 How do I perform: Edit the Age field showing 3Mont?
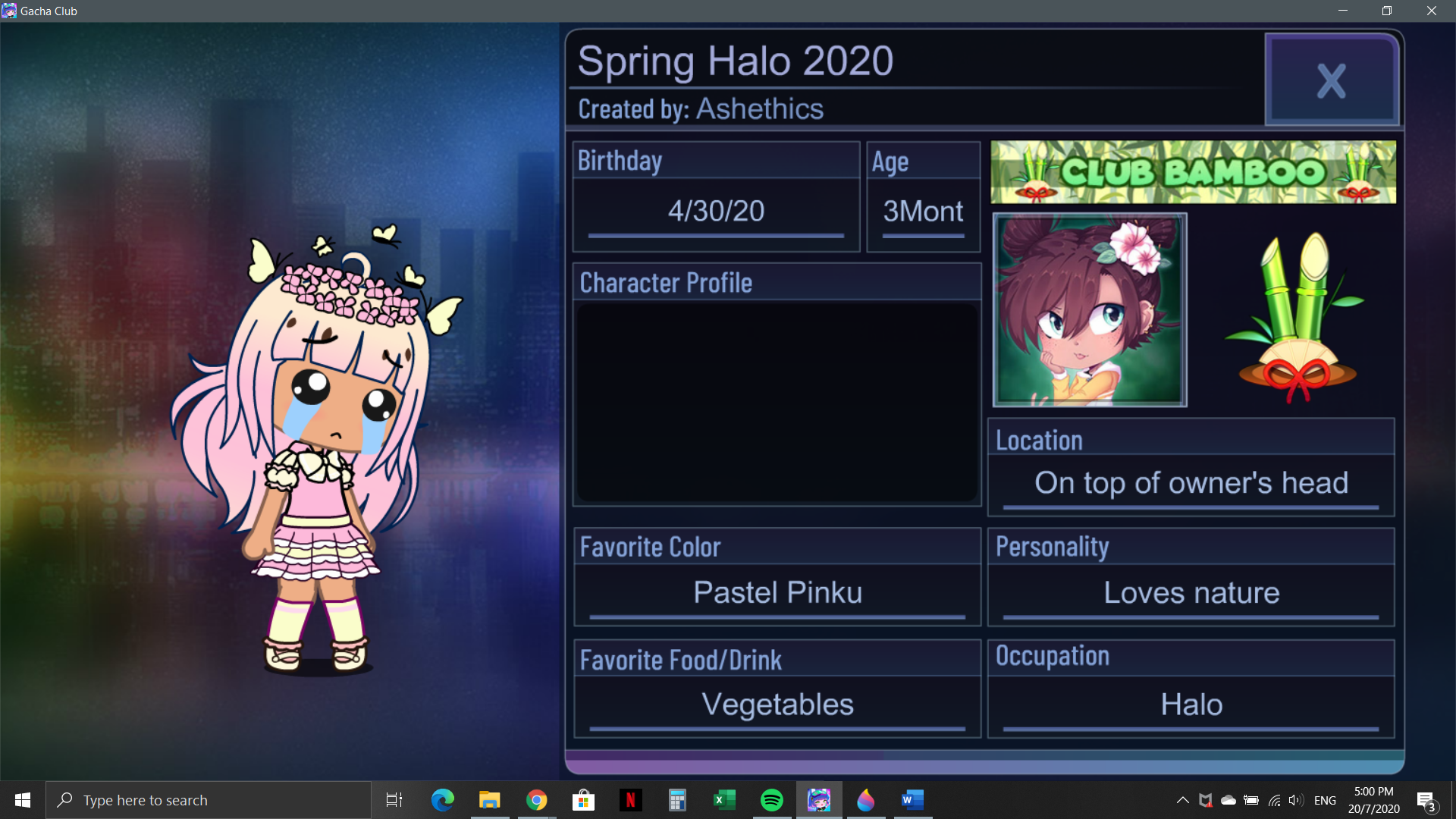tap(923, 212)
